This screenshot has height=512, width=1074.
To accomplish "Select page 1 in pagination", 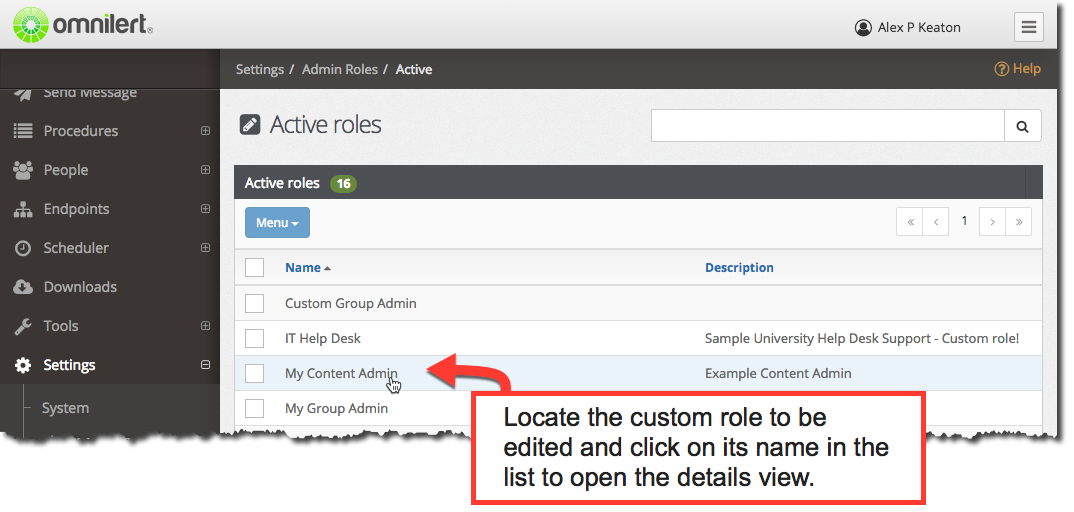I will tap(964, 222).
